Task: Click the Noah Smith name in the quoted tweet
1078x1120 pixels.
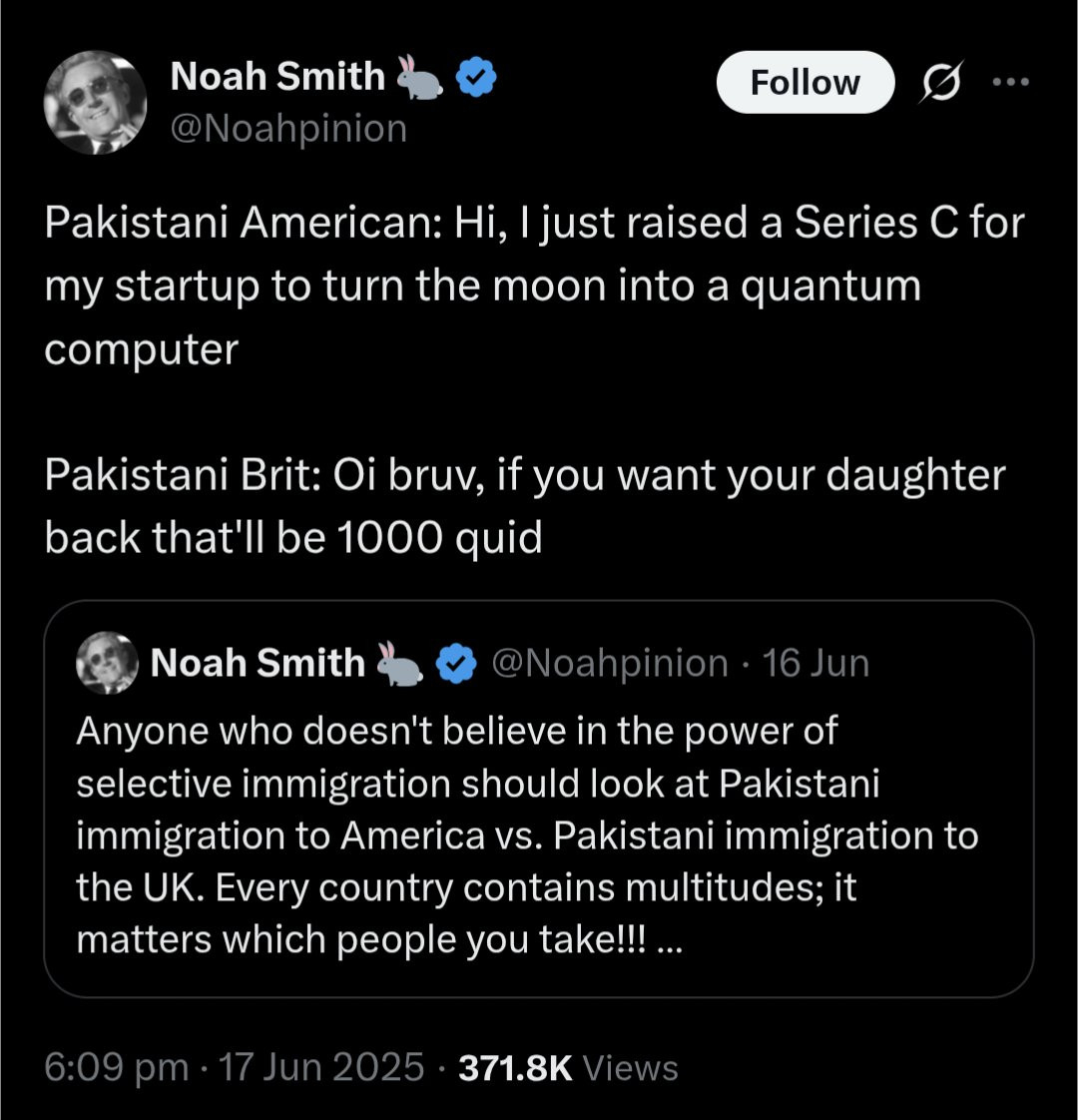Action: click(258, 664)
